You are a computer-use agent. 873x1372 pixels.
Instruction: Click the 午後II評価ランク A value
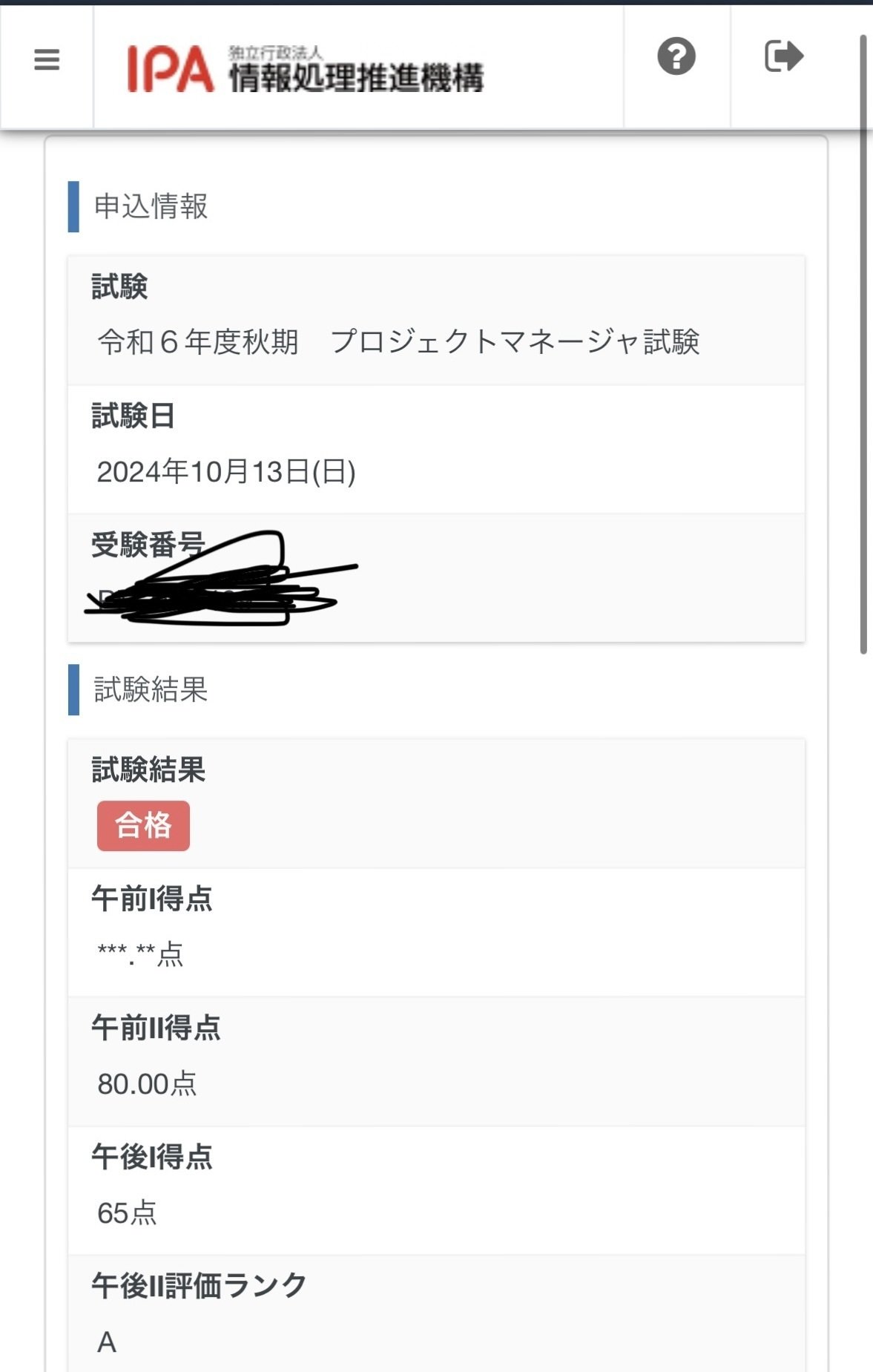pyautogui.click(x=106, y=1342)
